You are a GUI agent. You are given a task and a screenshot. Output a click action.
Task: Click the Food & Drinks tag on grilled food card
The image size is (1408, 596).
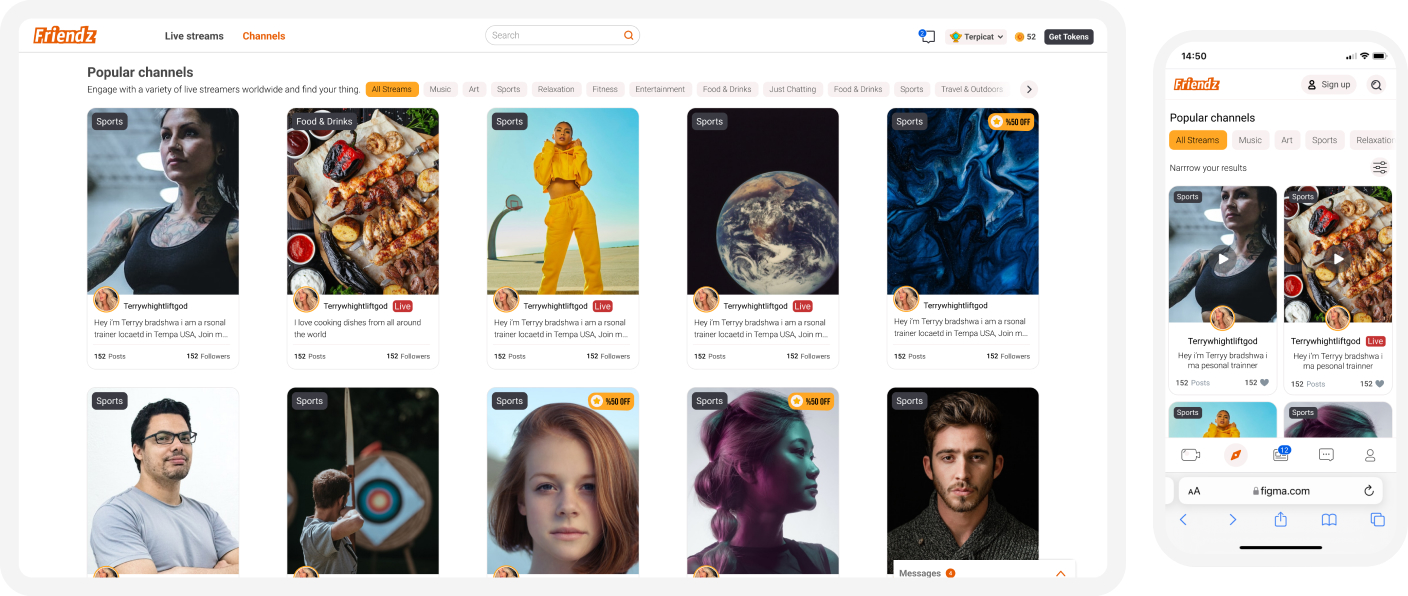coord(324,121)
